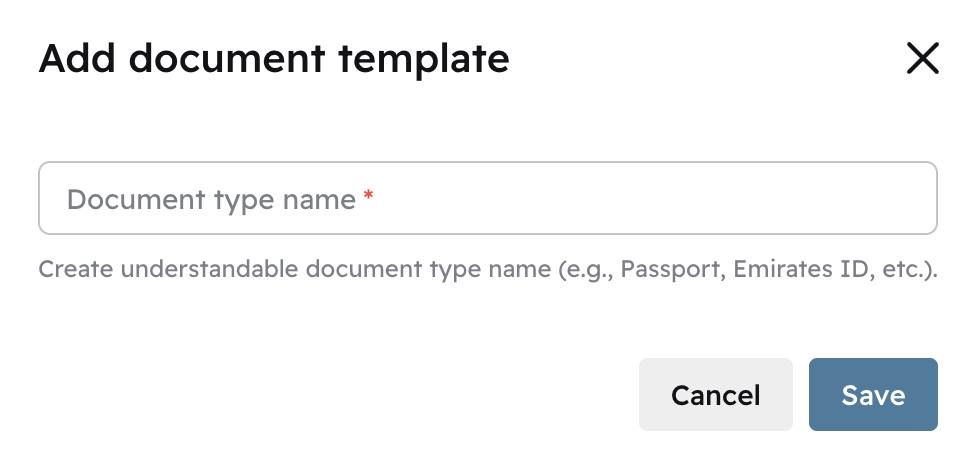Discard changes with the Cancel button
The image size is (974, 468).
[715, 395]
